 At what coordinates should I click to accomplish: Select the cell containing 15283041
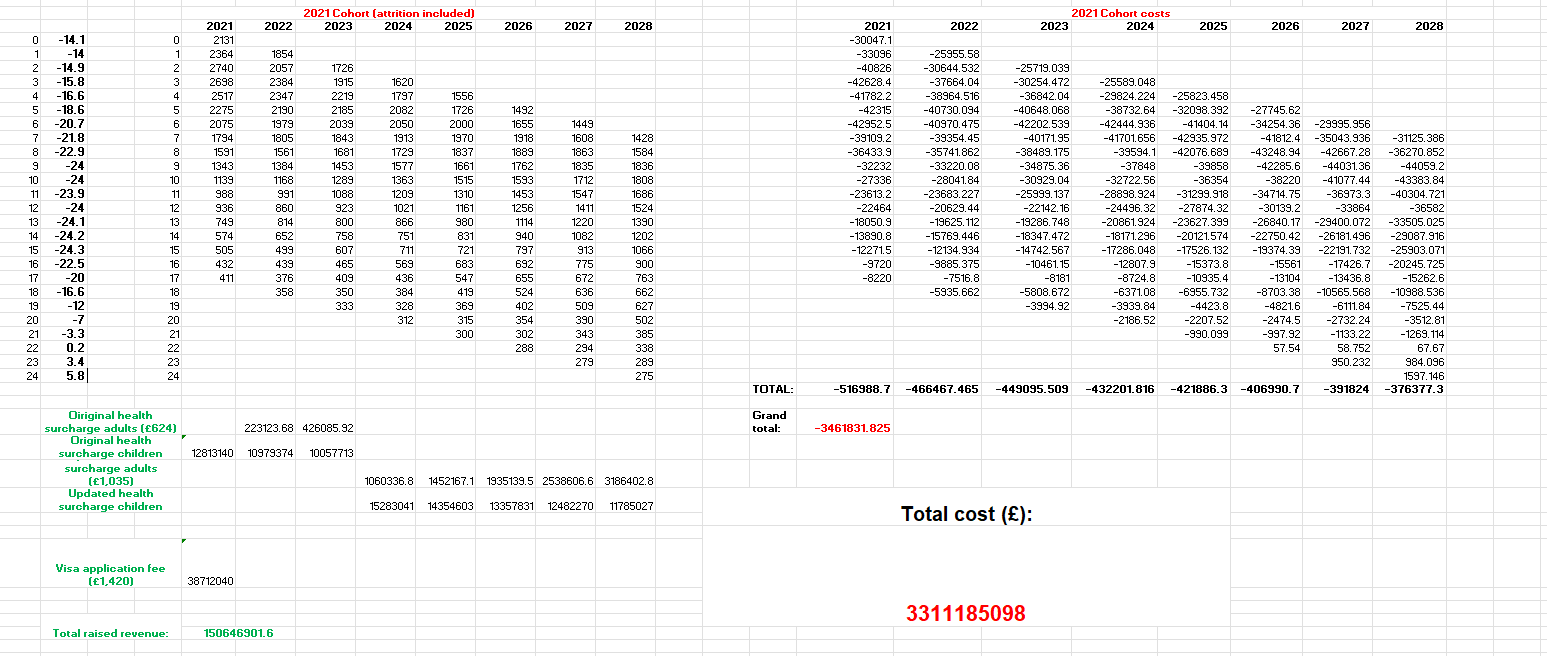click(x=392, y=507)
